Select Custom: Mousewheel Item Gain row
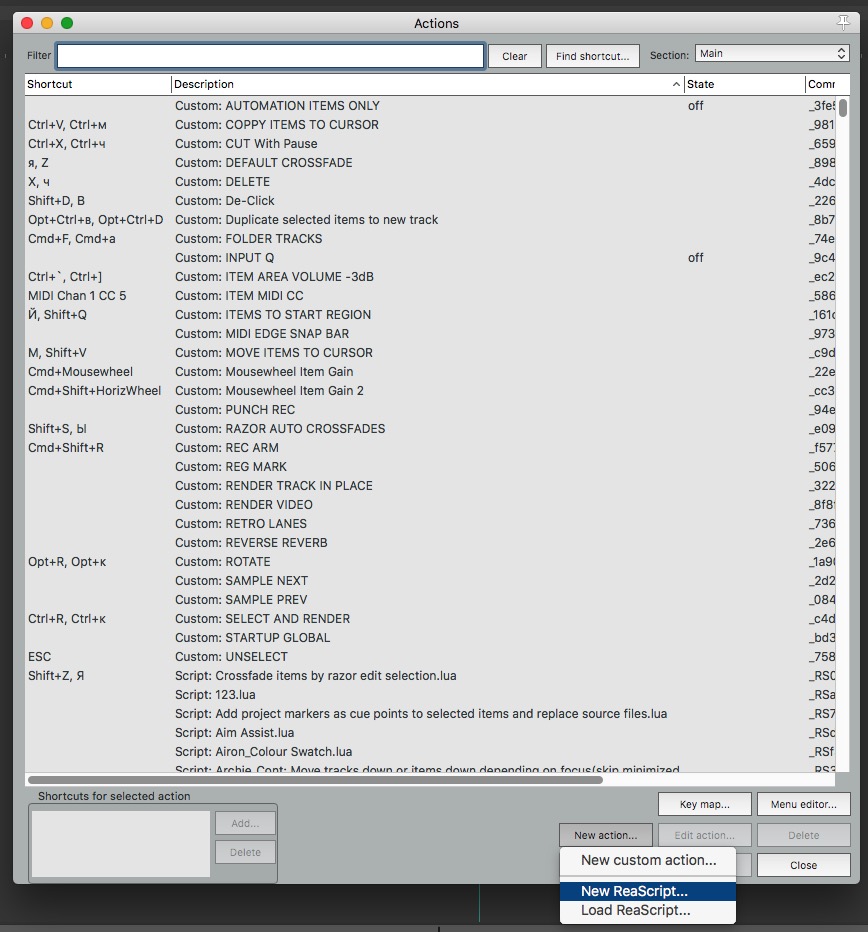Viewport: 868px width, 932px height. tap(430, 372)
